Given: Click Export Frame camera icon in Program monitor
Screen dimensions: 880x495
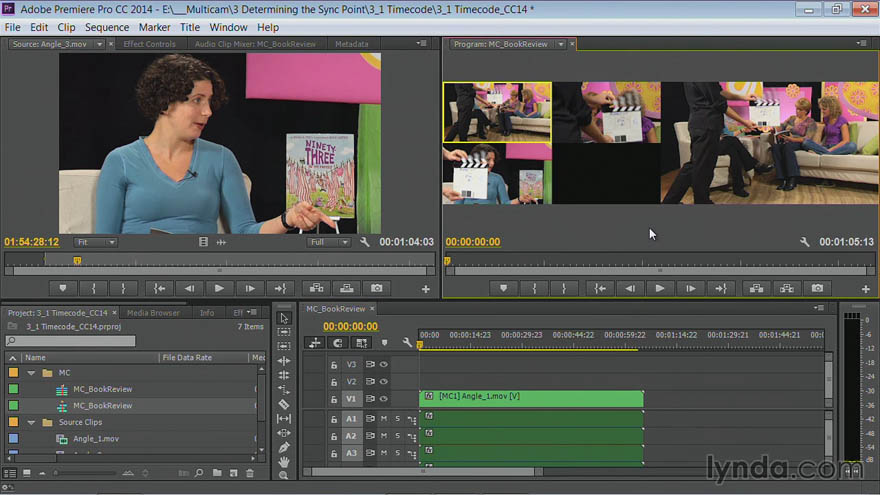Looking at the screenshot, I should tap(817, 288).
